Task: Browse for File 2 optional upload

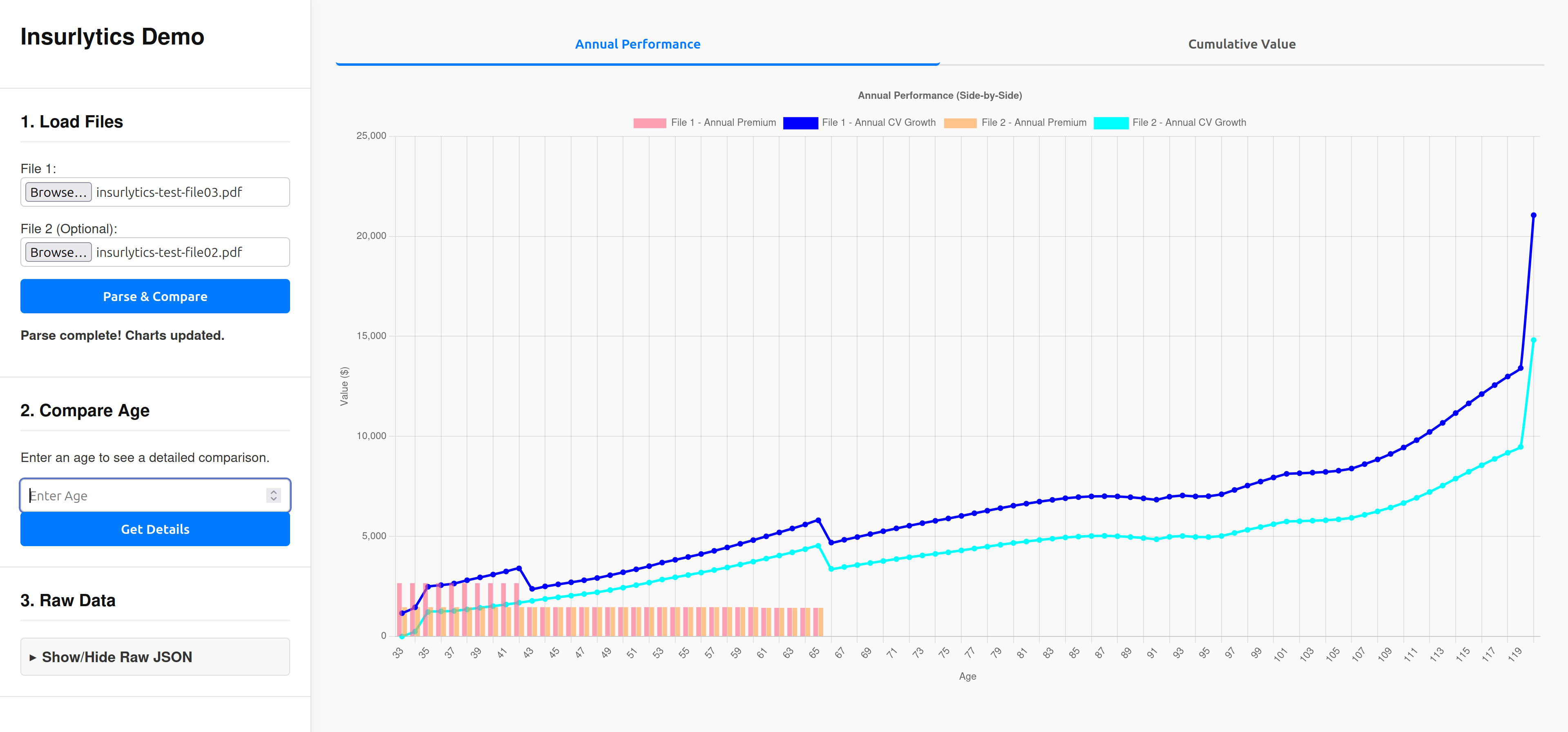Action: pos(58,252)
